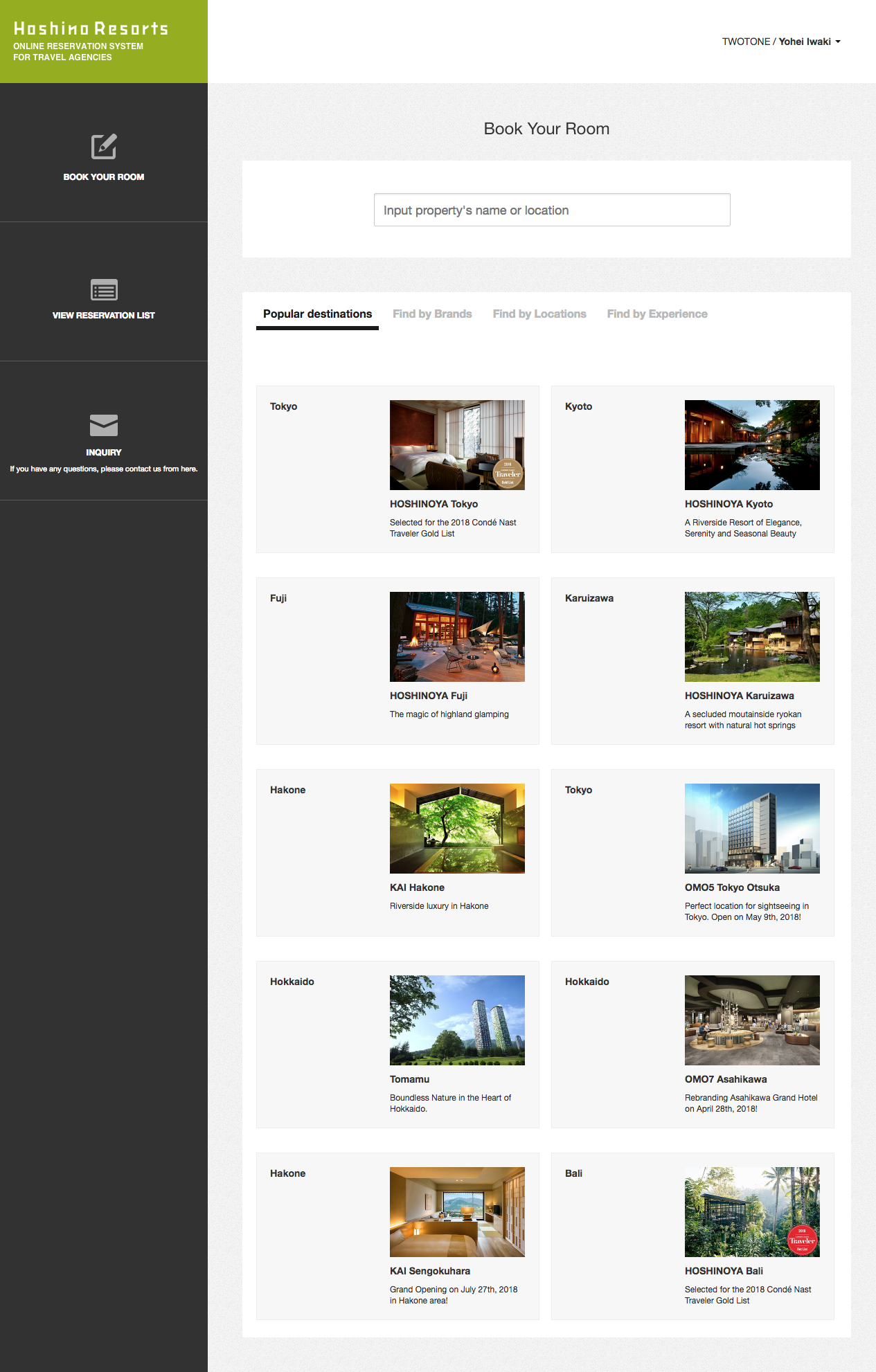Open the Find by Experience tab
The height and width of the screenshot is (1372, 876).
coord(656,314)
